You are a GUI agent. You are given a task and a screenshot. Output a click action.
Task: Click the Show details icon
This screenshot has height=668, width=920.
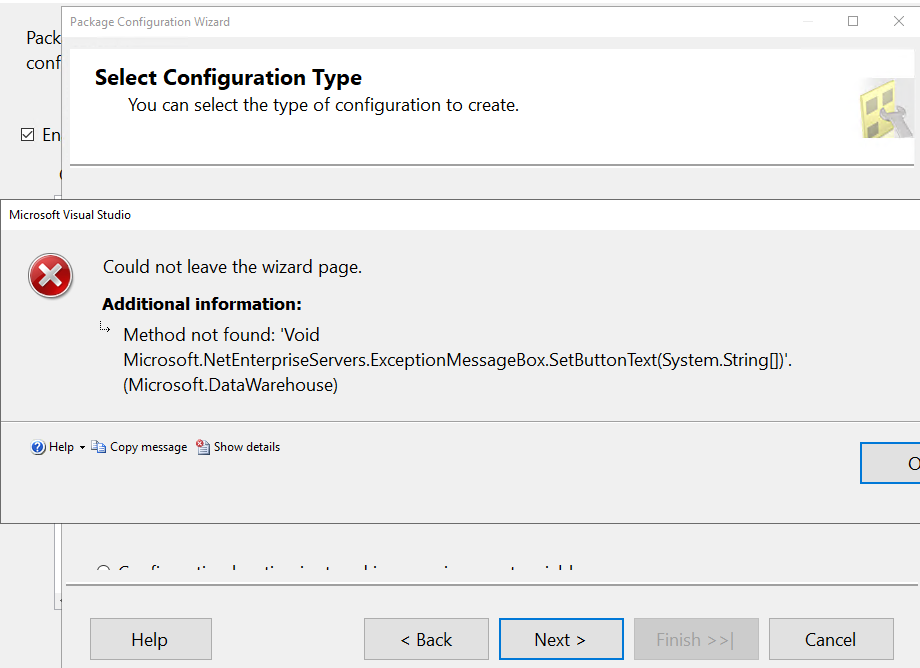pos(203,447)
